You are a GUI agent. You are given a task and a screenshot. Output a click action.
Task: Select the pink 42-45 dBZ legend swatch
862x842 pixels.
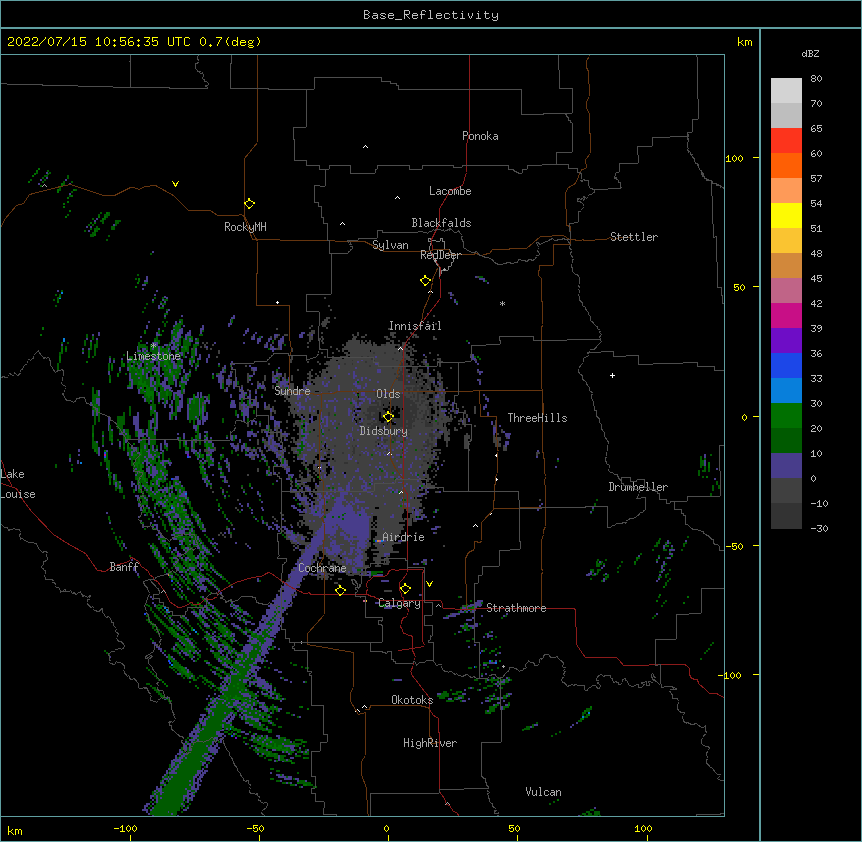786,291
